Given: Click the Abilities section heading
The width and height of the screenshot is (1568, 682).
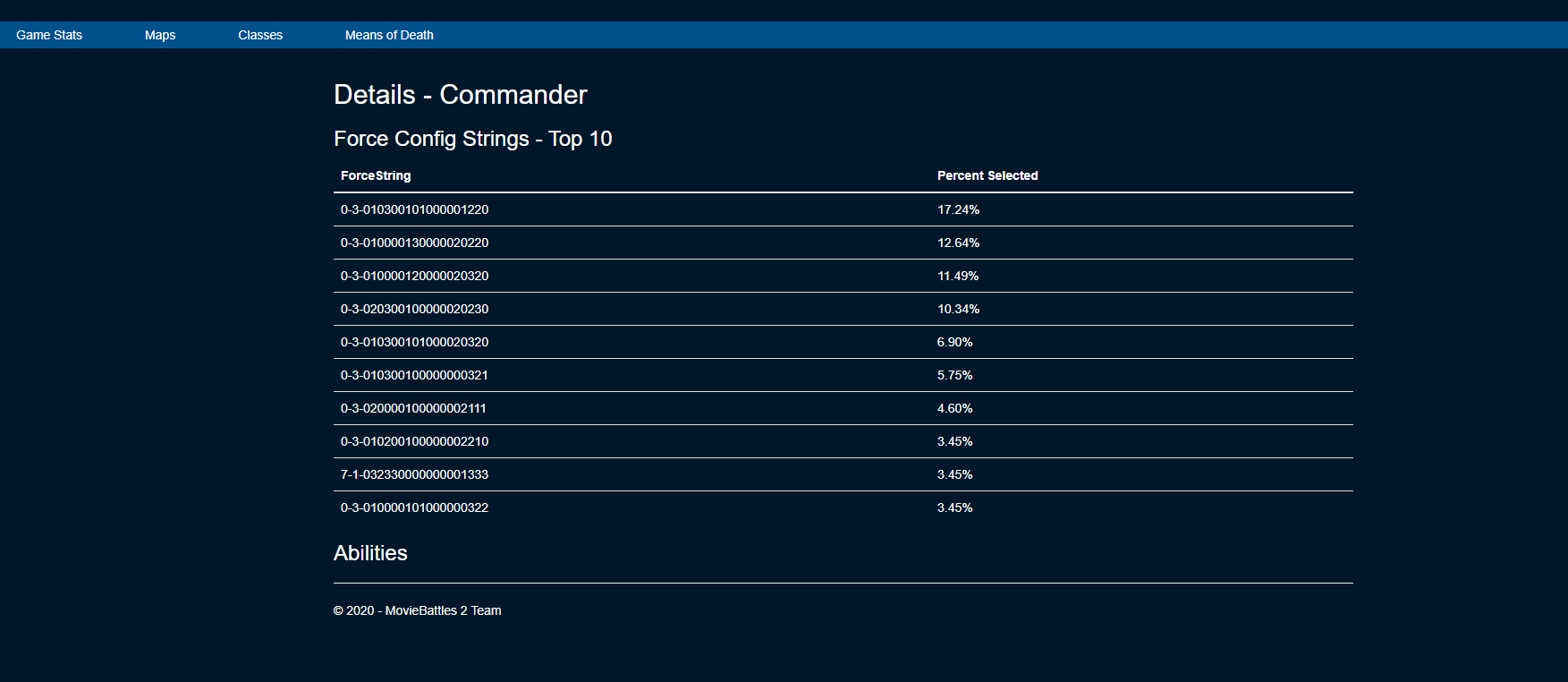Looking at the screenshot, I should [x=370, y=553].
